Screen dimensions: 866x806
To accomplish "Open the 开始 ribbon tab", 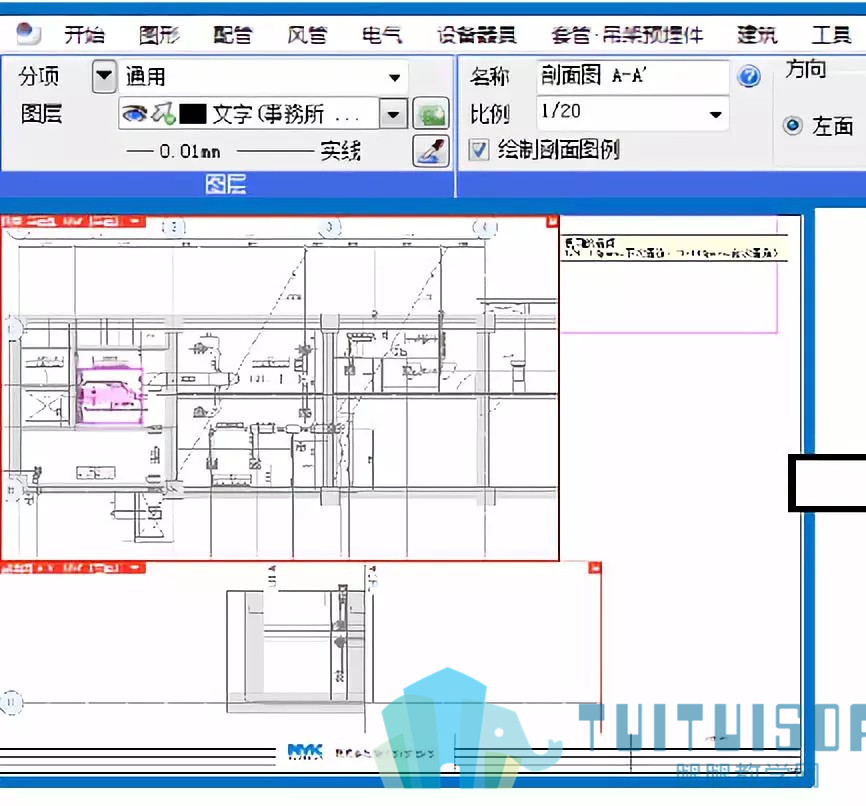I will tap(85, 35).
